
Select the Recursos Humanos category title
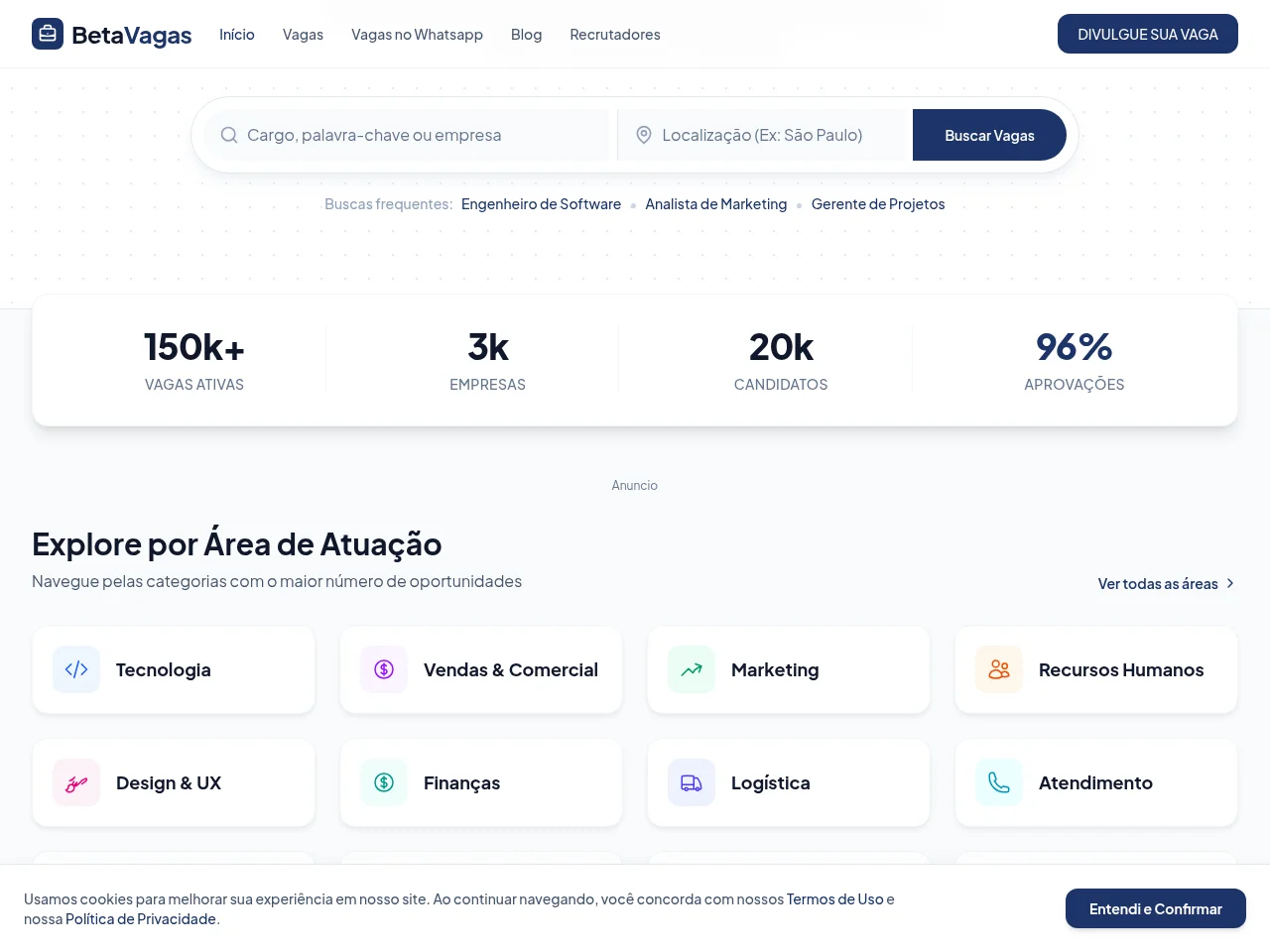tap(1121, 669)
